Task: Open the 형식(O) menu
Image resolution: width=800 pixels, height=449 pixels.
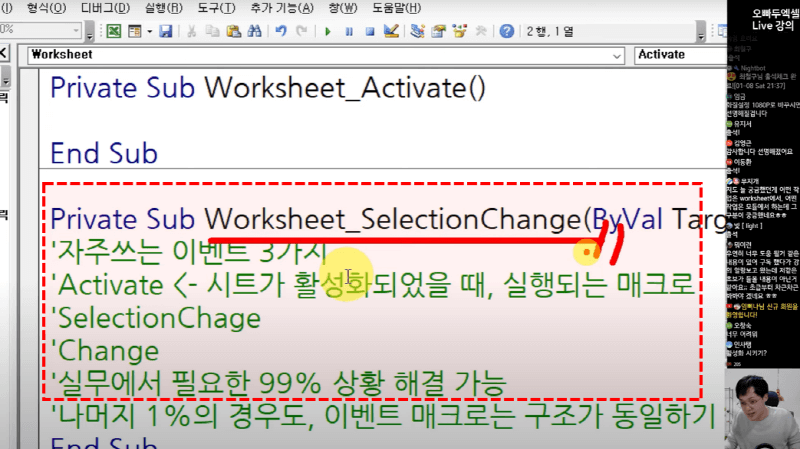Action: (x=46, y=8)
